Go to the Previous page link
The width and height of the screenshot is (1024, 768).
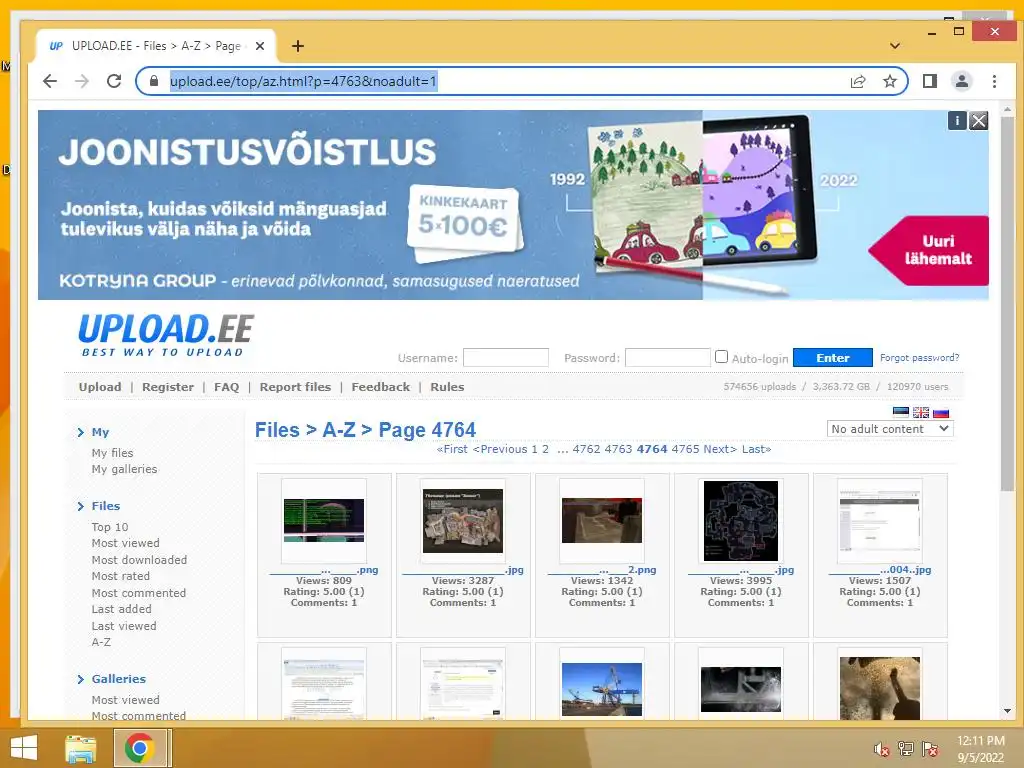[500, 449]
